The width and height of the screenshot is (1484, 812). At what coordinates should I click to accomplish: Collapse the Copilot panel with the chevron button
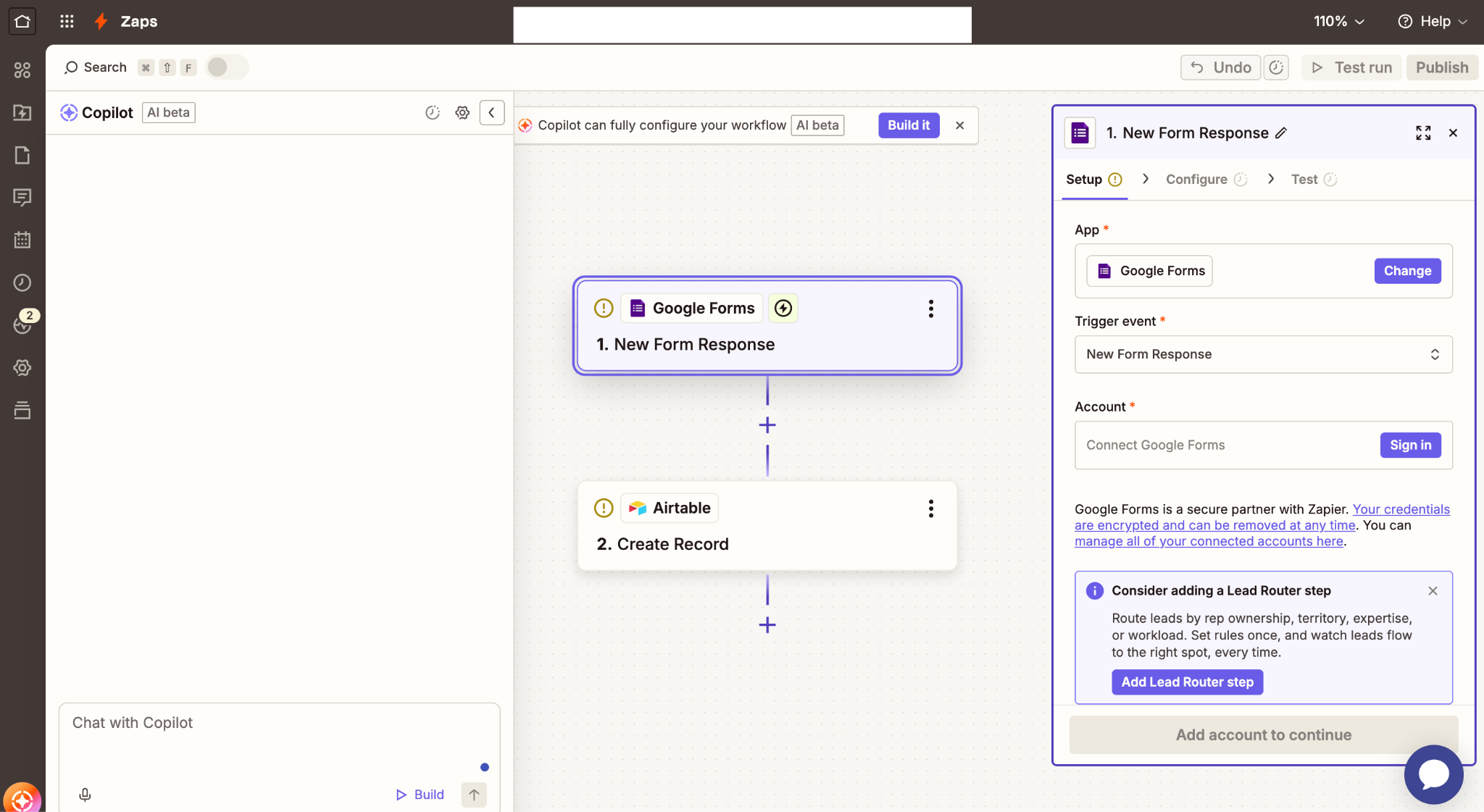[x=492, y=112]
